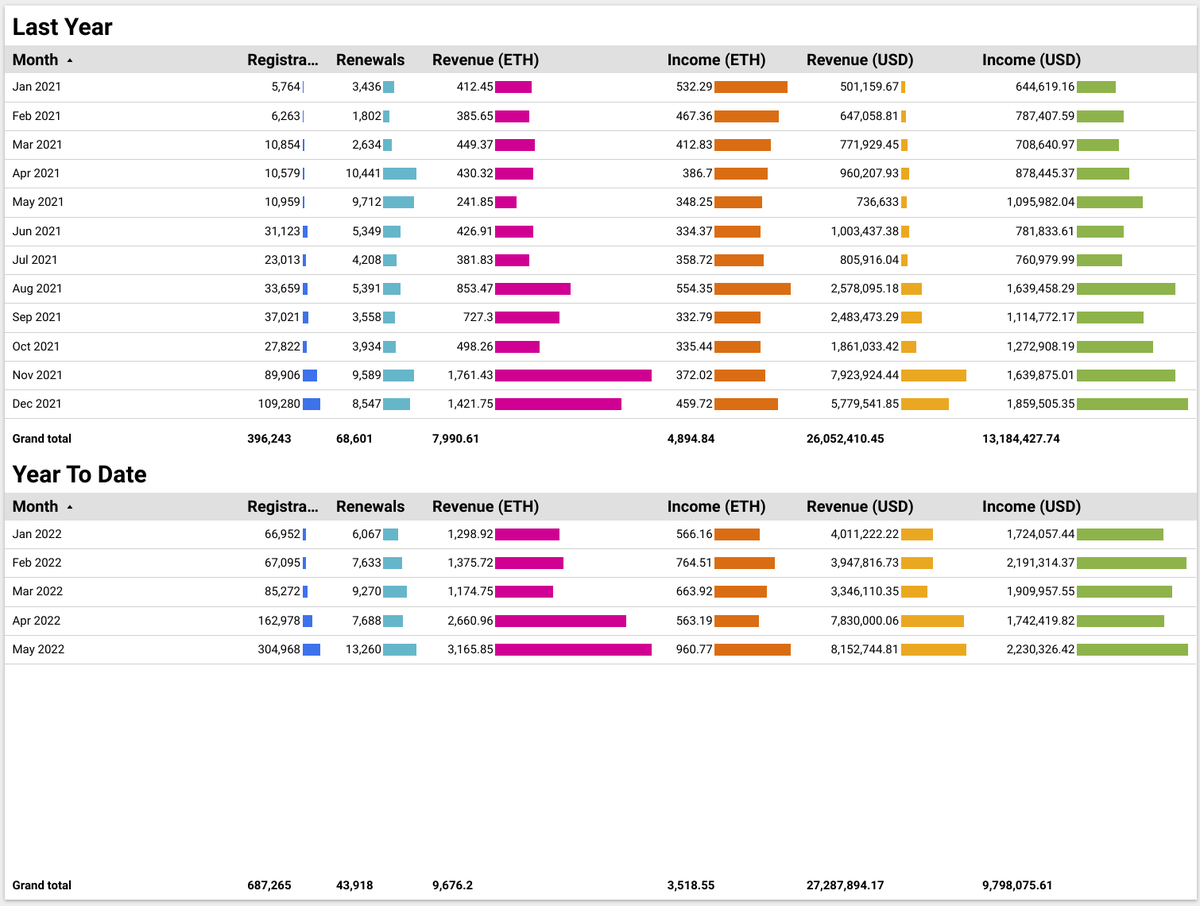Click the Income (ETH) header in Last Year table
Viewport: 1200px width, 906px height.
pyautogui.click(x=716, y=60)
